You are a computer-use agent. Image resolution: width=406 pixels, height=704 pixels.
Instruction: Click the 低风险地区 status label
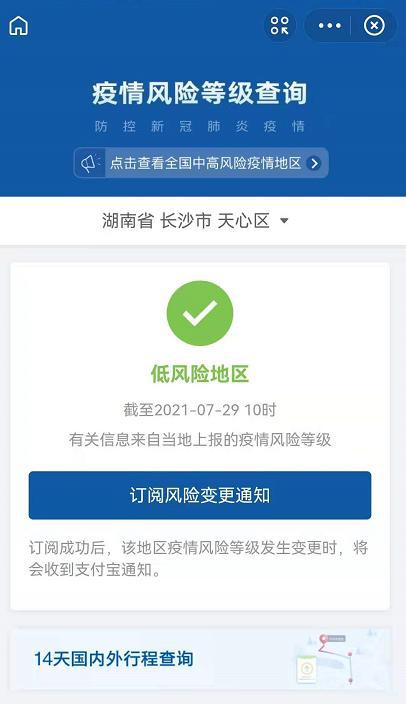pyautogui.click(x=199, y=374)
